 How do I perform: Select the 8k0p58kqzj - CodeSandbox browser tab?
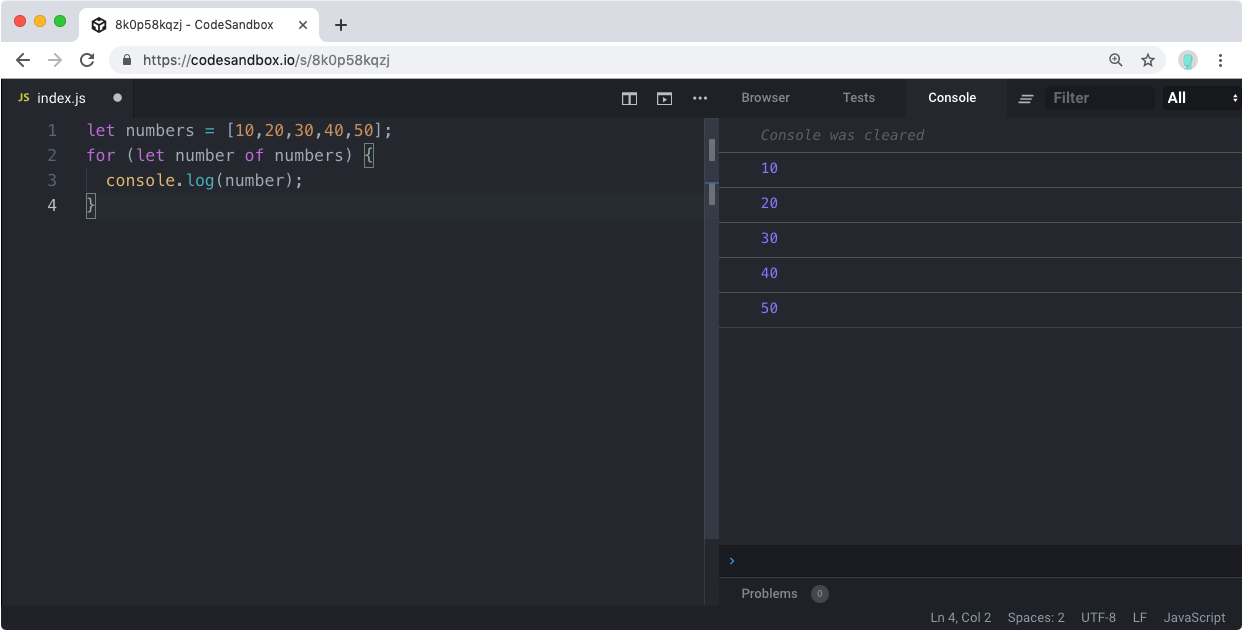tap(200, 25)
